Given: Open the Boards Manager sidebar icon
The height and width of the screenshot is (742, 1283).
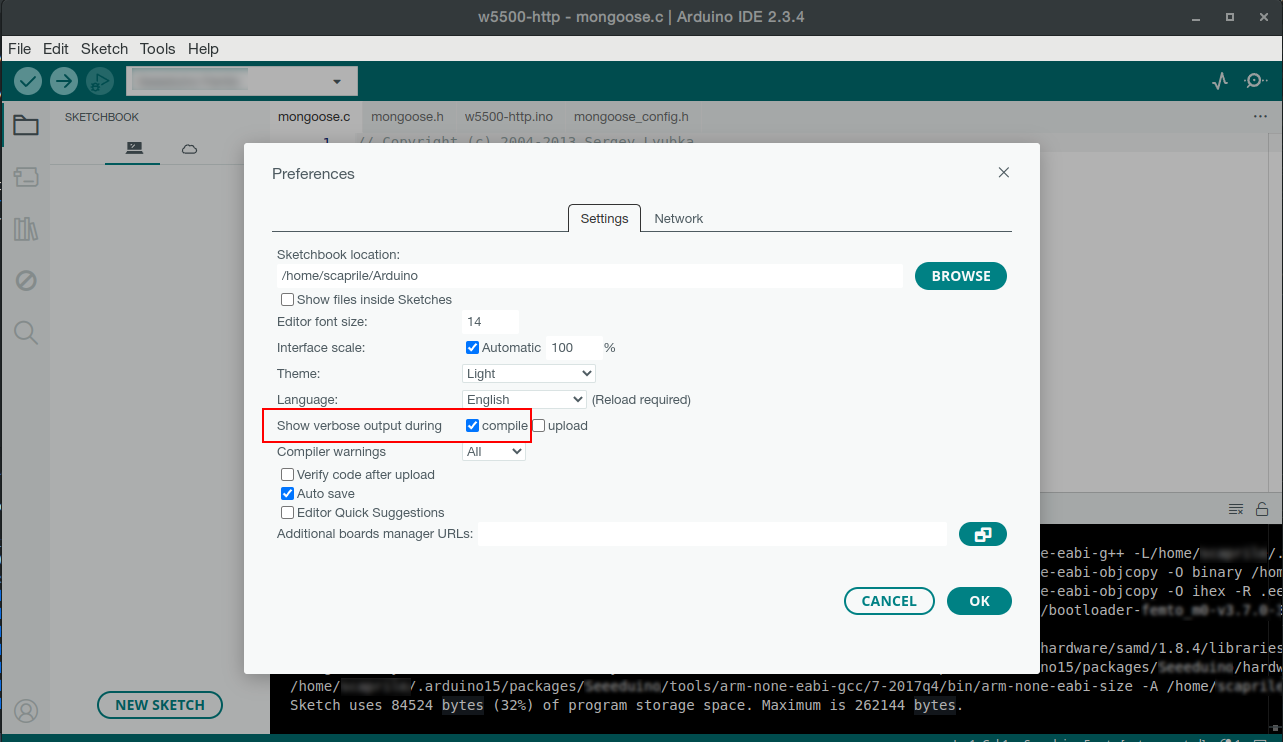Looking at the screenshot, I should tap(26, 177).
